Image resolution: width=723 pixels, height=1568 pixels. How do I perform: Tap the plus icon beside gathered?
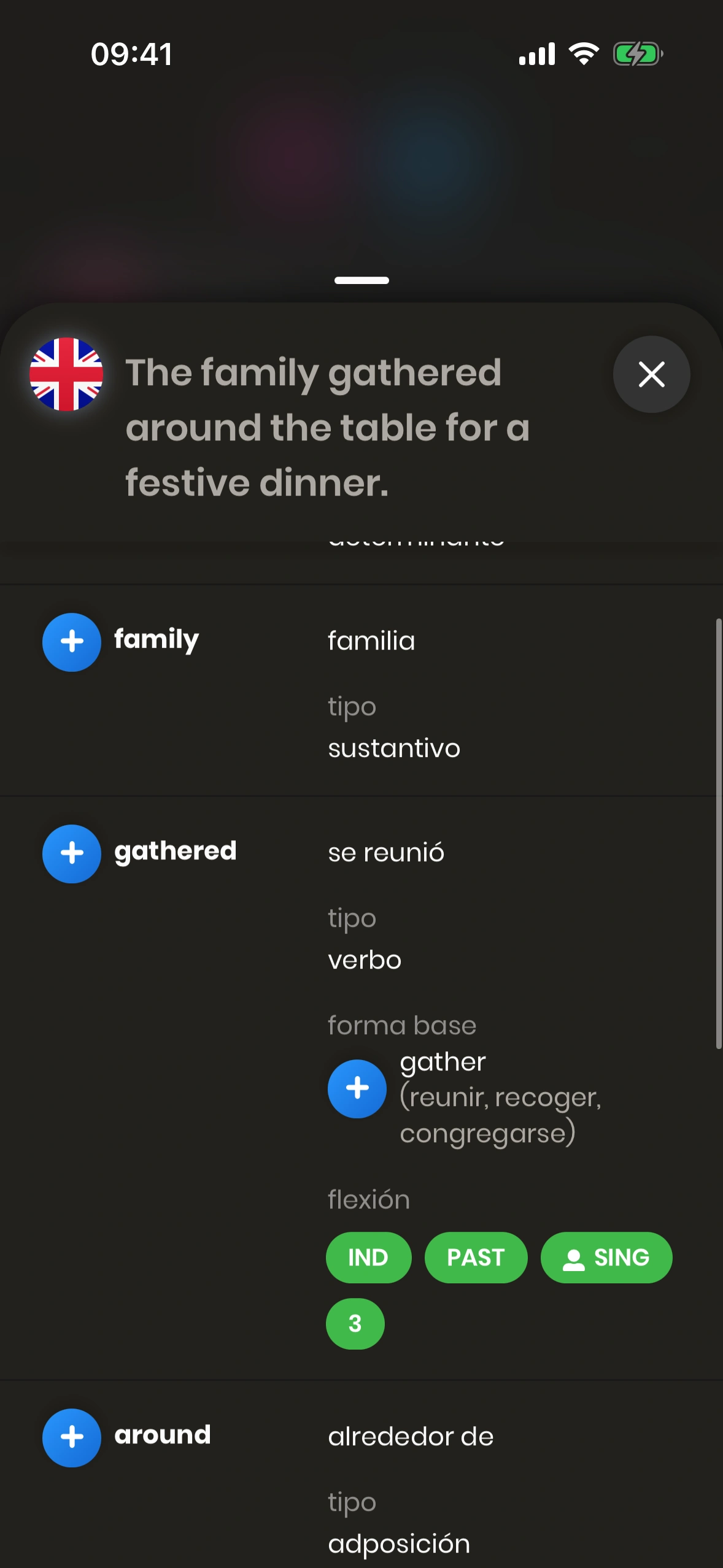[72, 853]
